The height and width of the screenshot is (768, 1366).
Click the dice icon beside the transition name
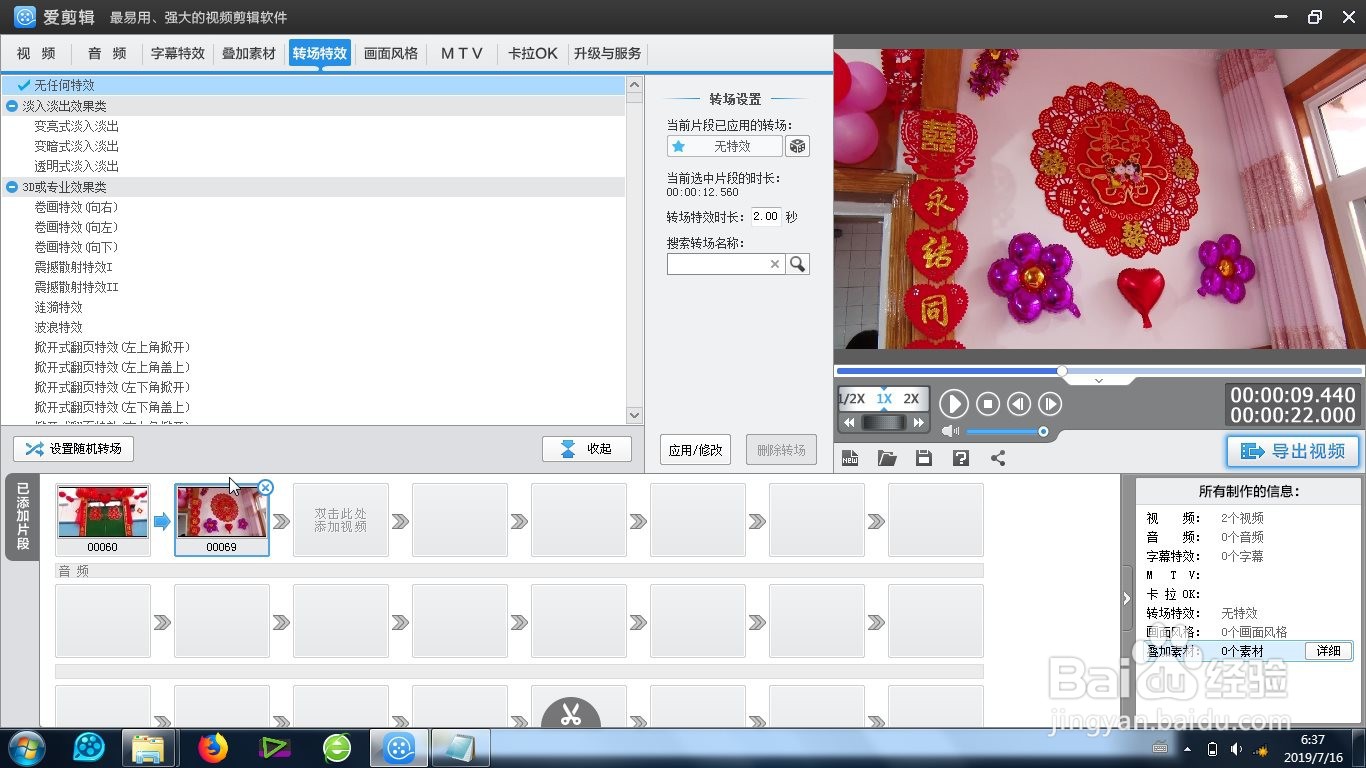(x=796, y=146)
